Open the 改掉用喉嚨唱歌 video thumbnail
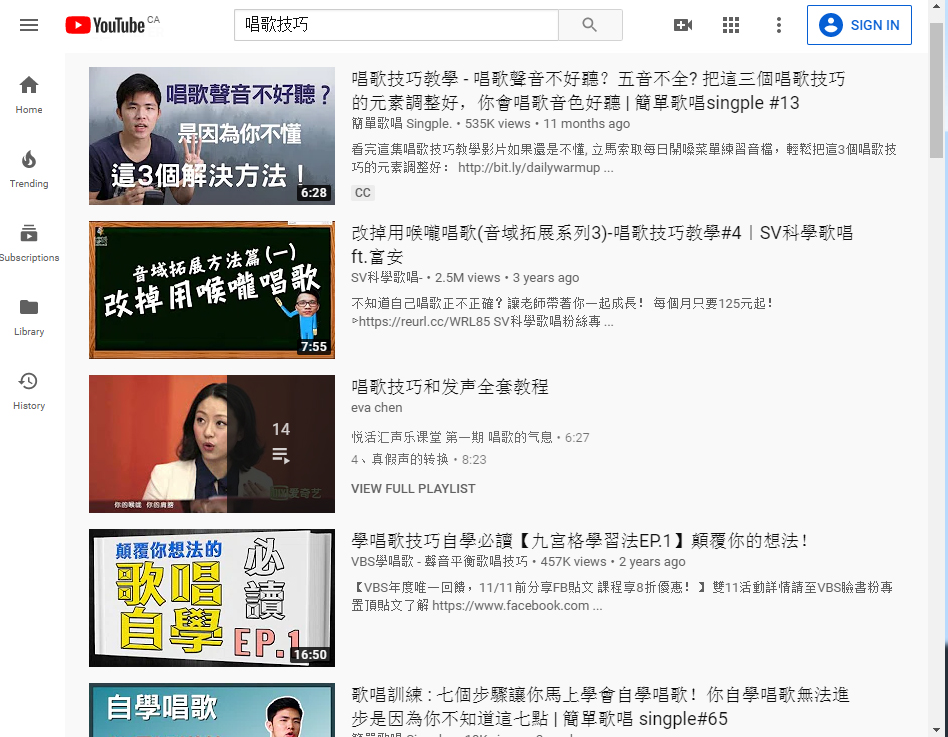 pos(212,290)
